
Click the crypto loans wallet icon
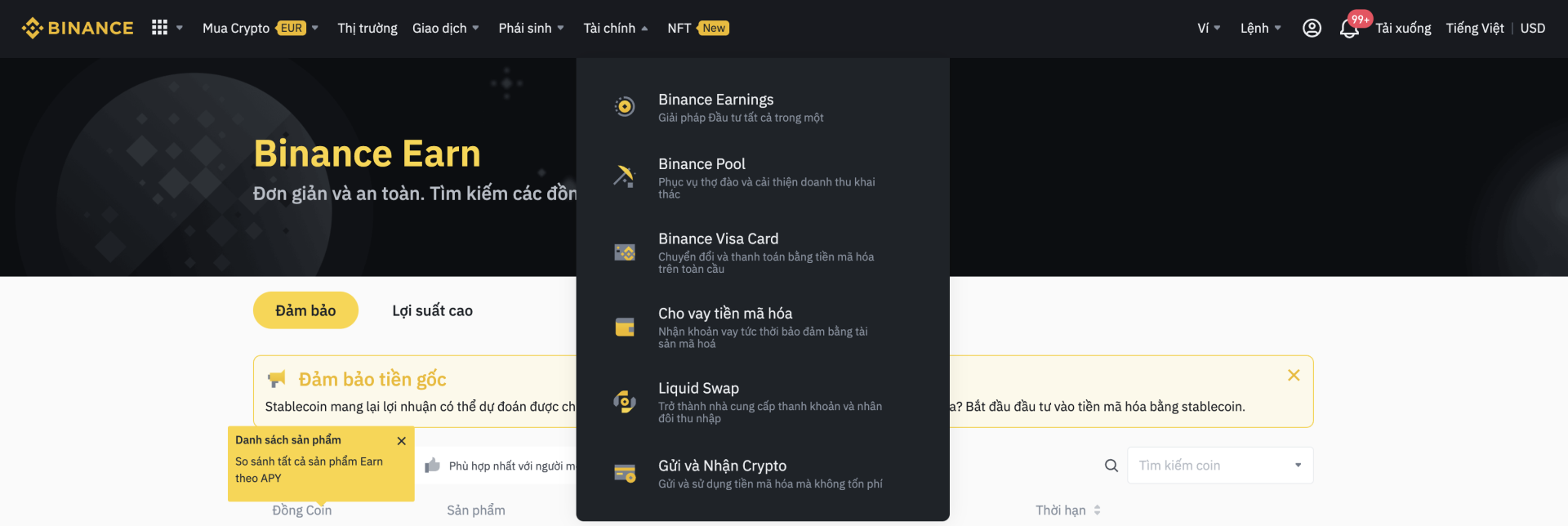pyautogui.click(x=625, y=327)
